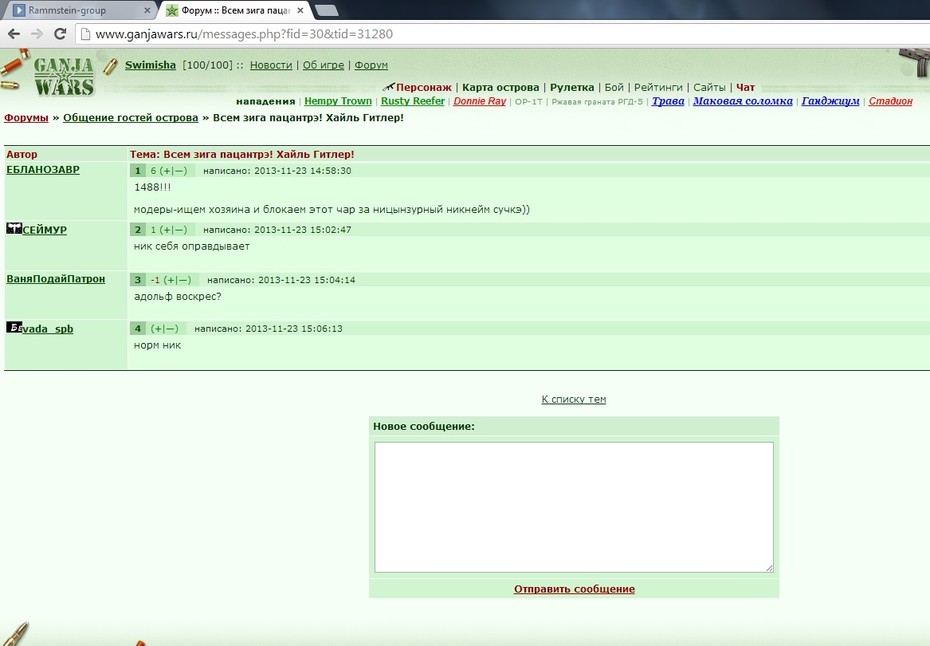Open Рейтинги menu item
Screen dimensions: 930x646
tap(658, 87)
